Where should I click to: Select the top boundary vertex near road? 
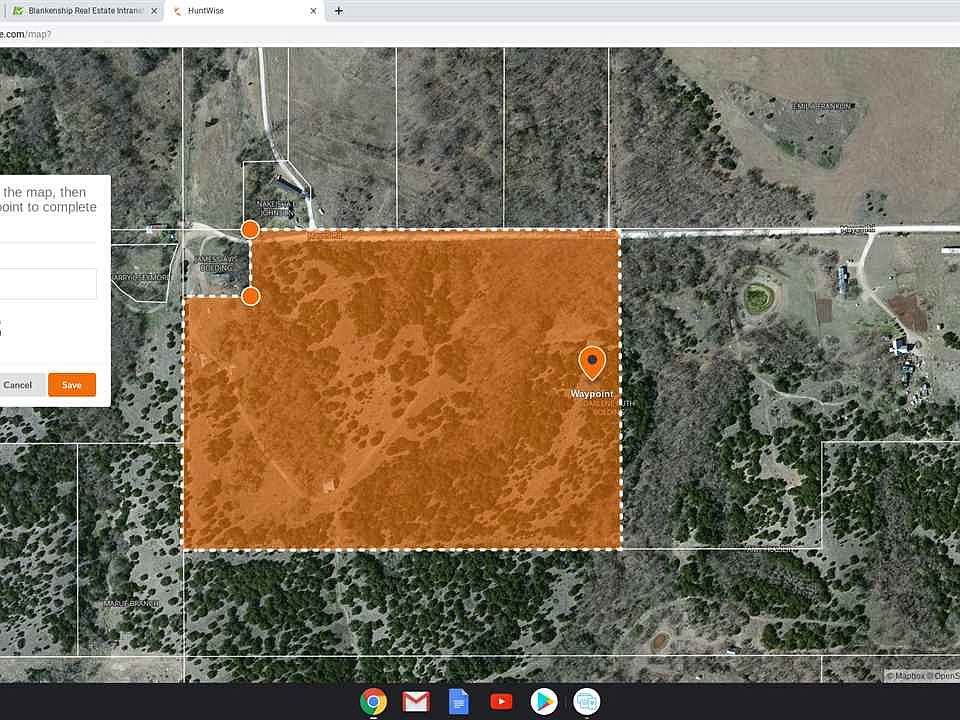pyautogui.click(x=250, y=230)
